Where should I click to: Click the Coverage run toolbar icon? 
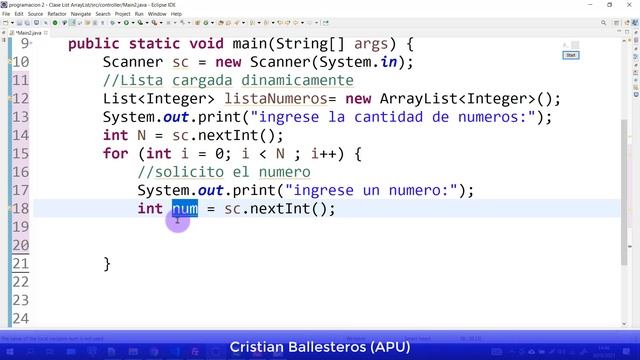[140, 23]
